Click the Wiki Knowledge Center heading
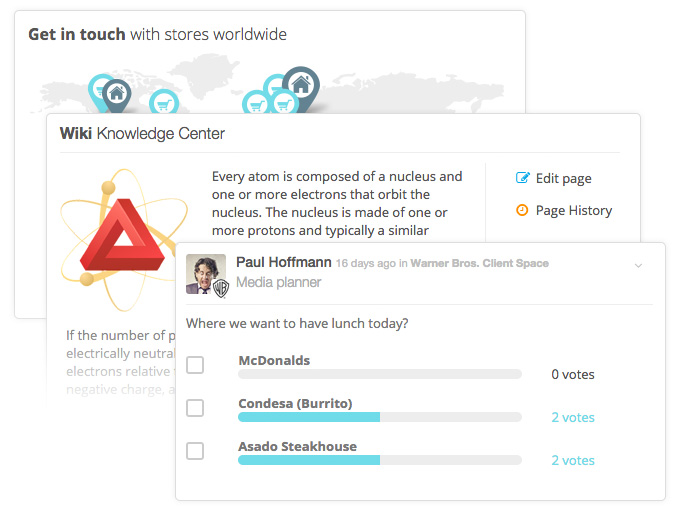Image resolution: width=683 pixels, height=517 pixels. (x=142, y=134)
